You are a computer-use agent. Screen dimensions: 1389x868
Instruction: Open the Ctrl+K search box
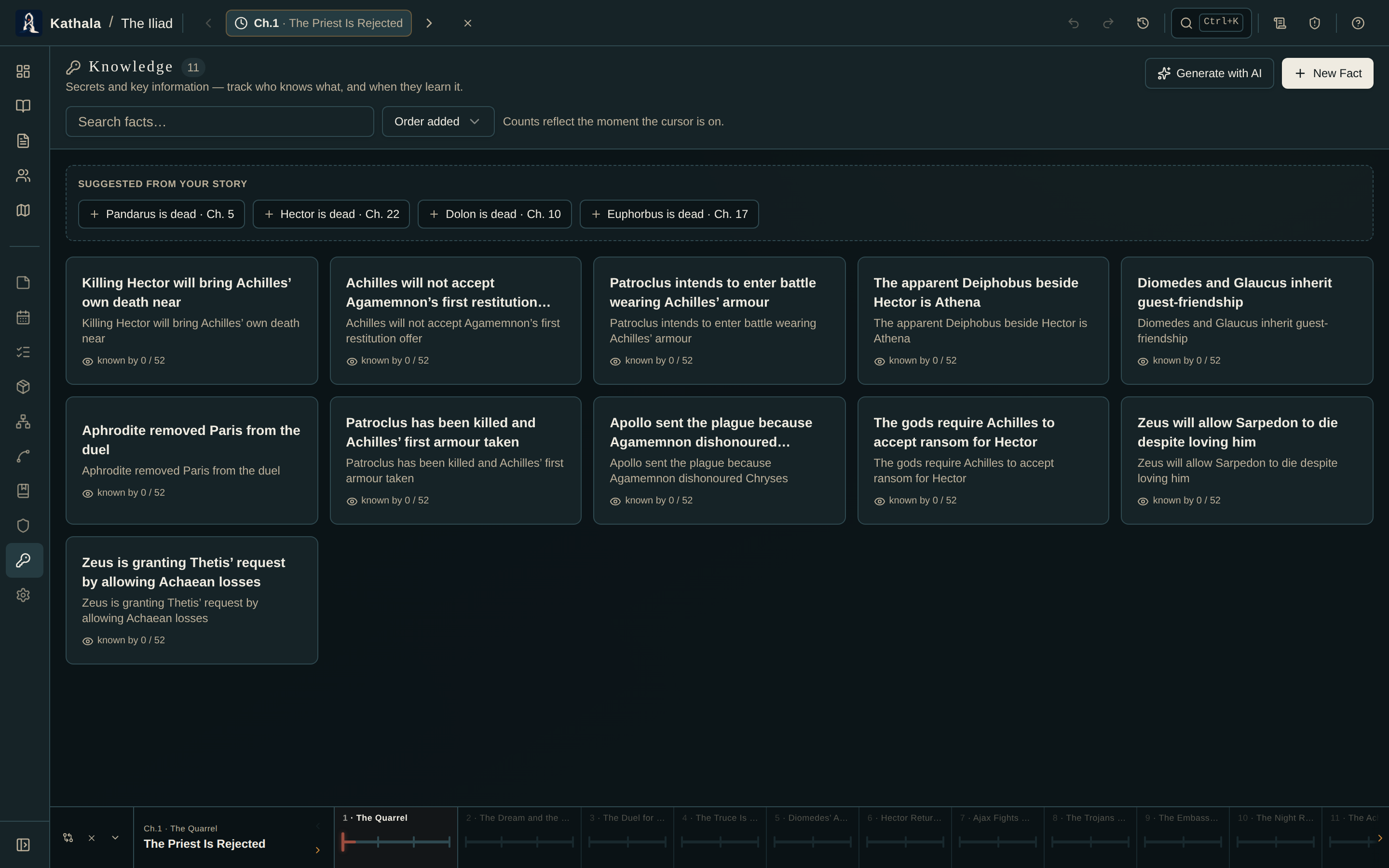click(1211, 23)
